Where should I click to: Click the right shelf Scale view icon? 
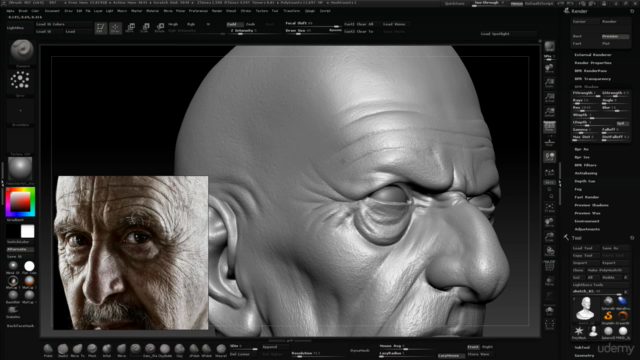tap(549, 237)
